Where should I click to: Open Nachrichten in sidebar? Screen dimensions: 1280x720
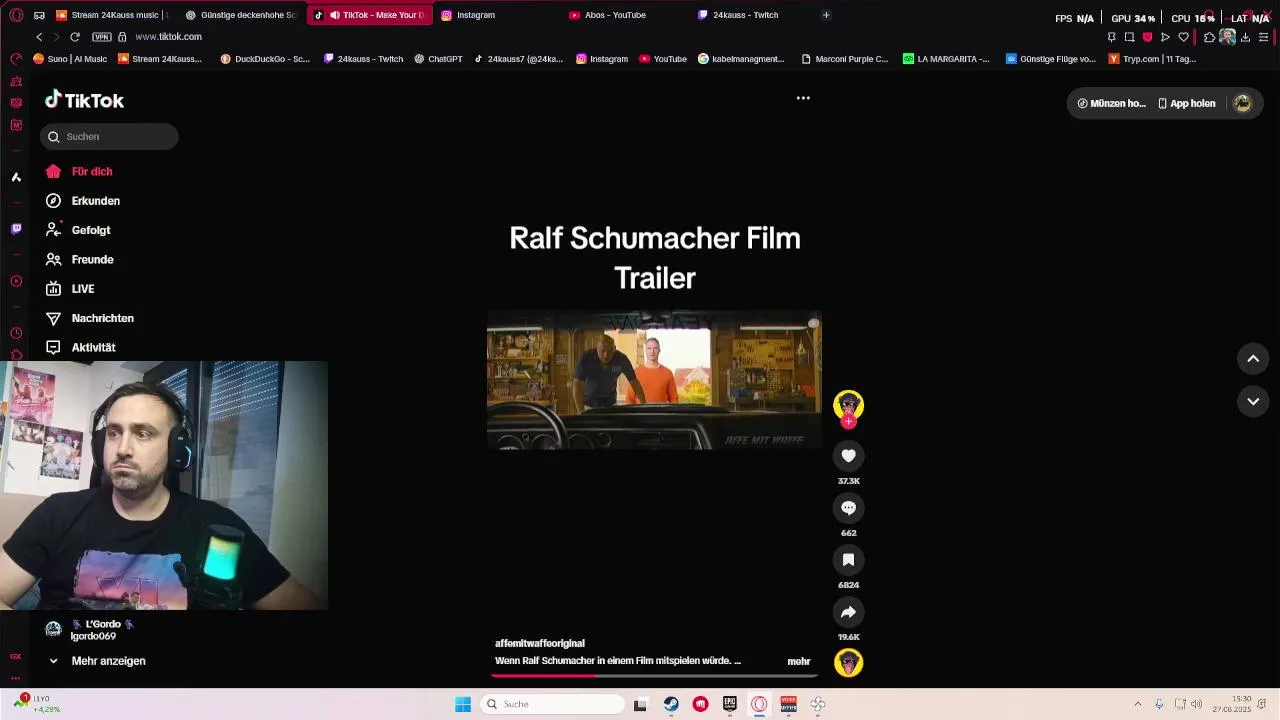point(90,318)
